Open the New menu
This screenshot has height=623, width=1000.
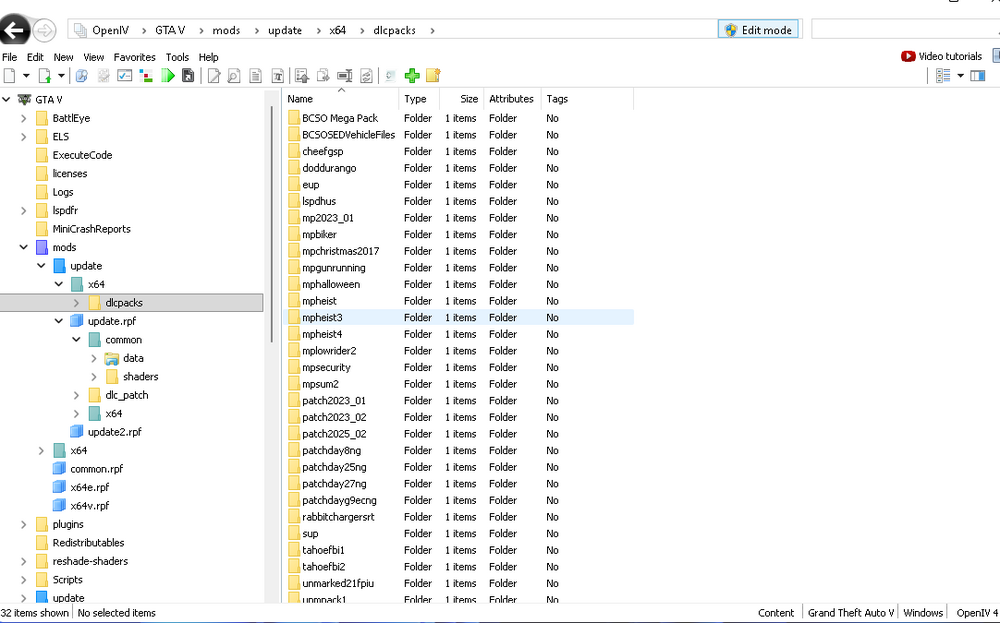(x=63, y=57)
